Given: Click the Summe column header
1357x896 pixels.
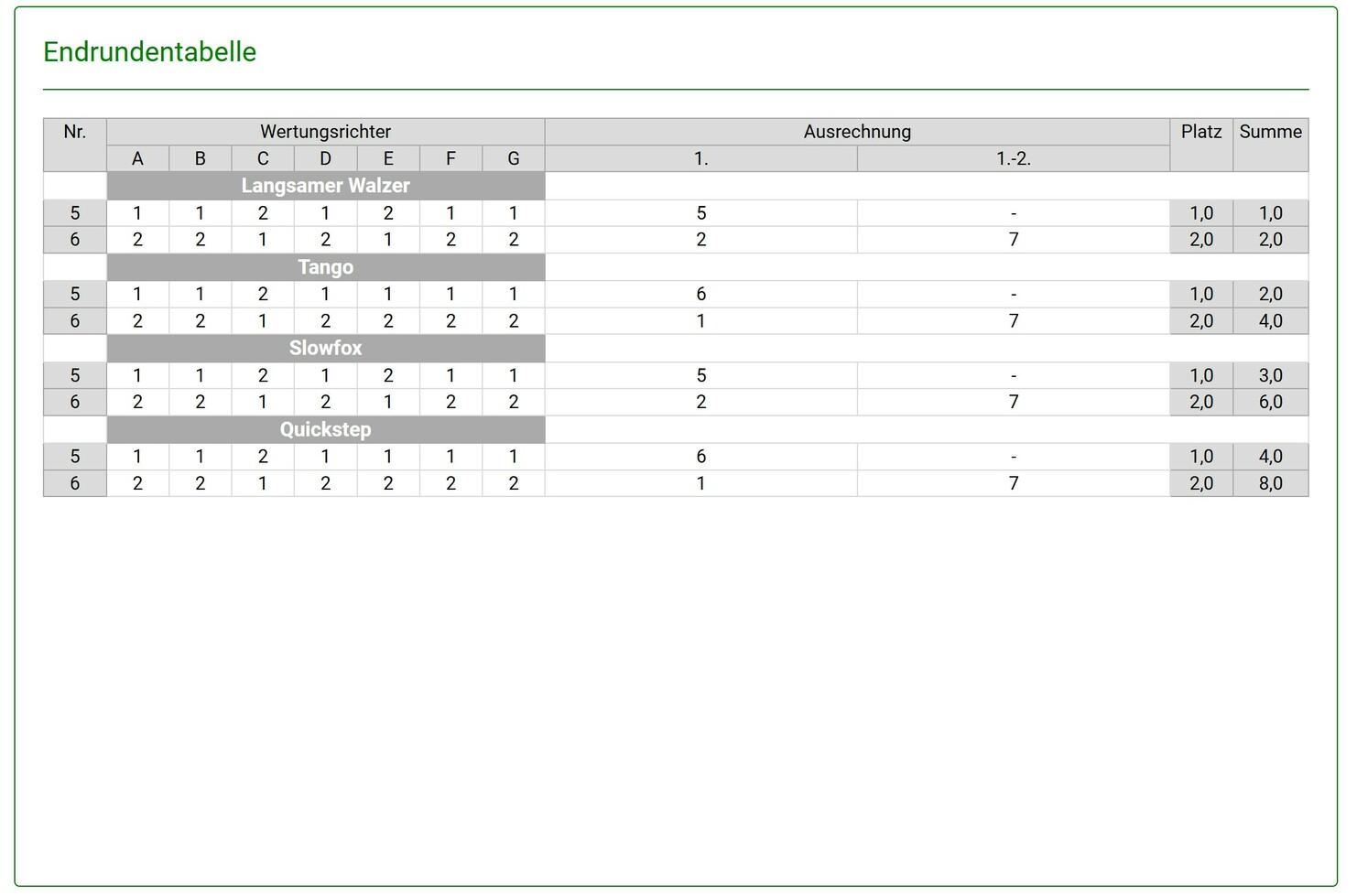Looking at the screenshot, I should [x=1270, y=132].
